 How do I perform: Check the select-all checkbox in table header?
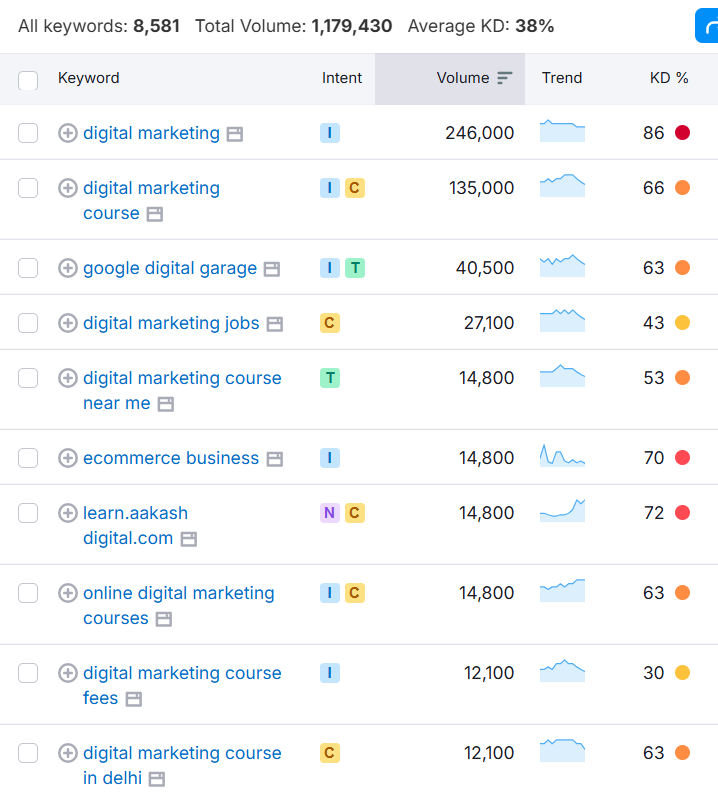click(x=27, y=77)
